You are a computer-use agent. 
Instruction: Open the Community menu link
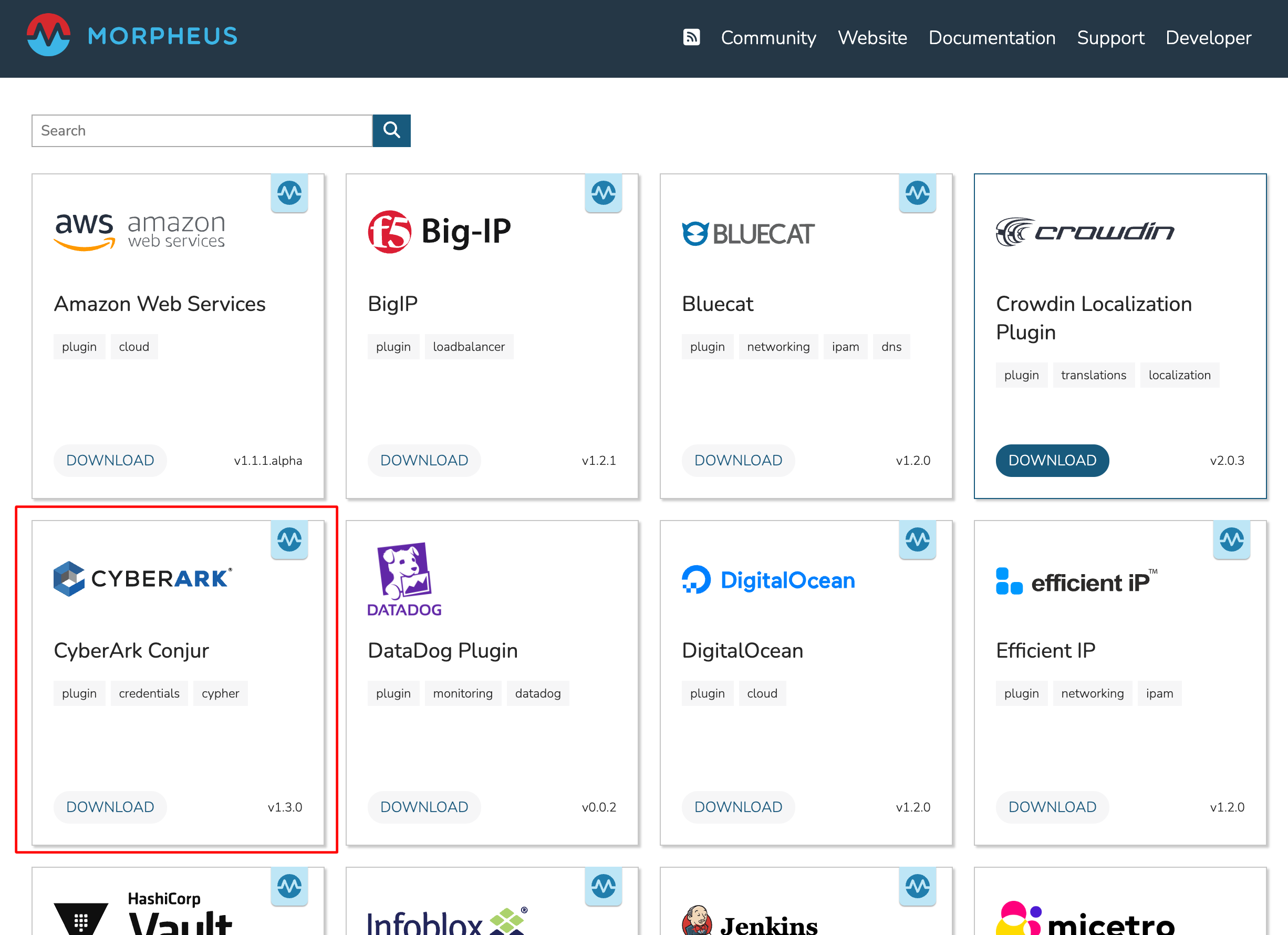click(x=768, y=37)
